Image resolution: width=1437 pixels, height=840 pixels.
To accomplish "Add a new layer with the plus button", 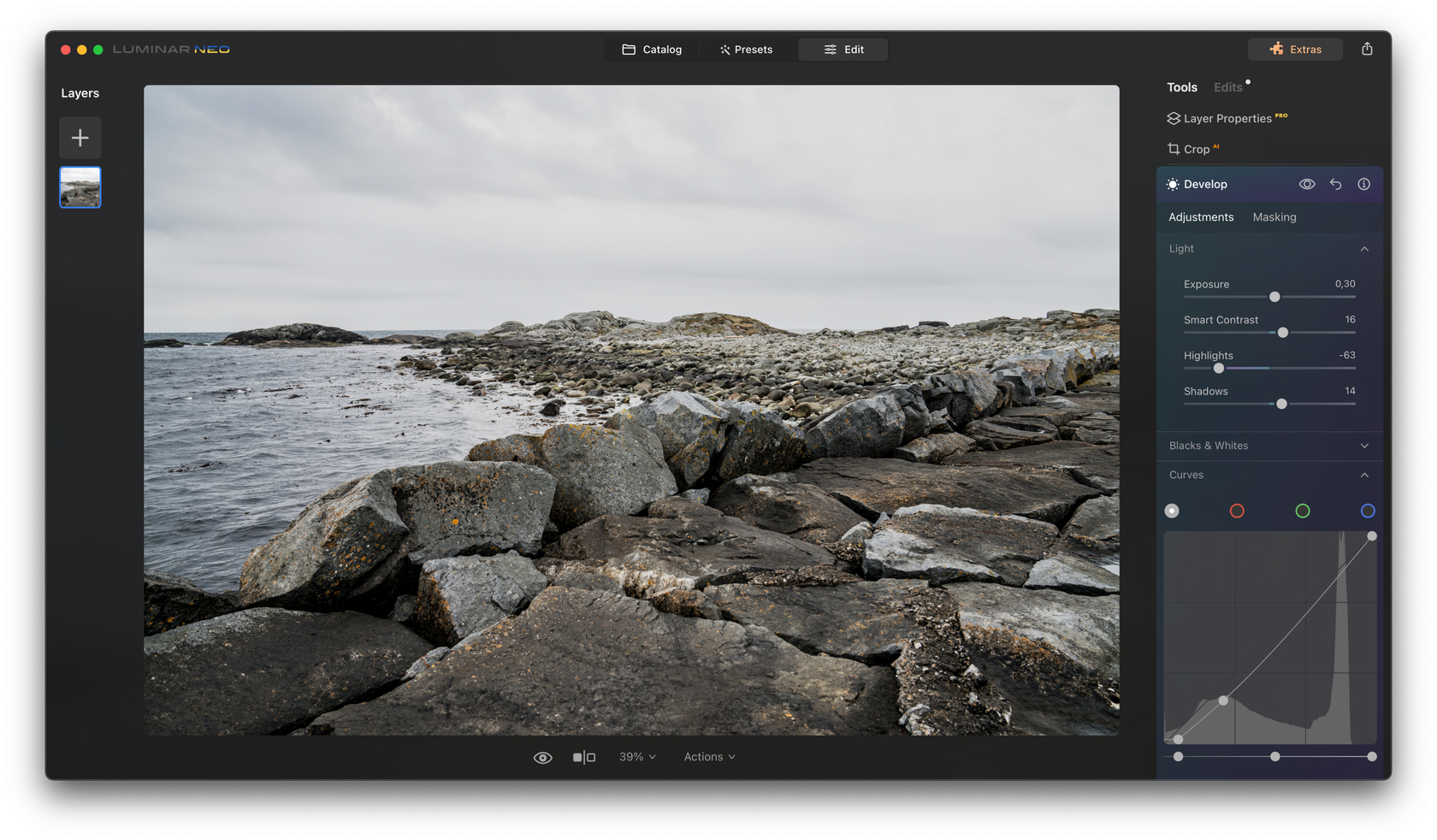I will pos(80,137).
